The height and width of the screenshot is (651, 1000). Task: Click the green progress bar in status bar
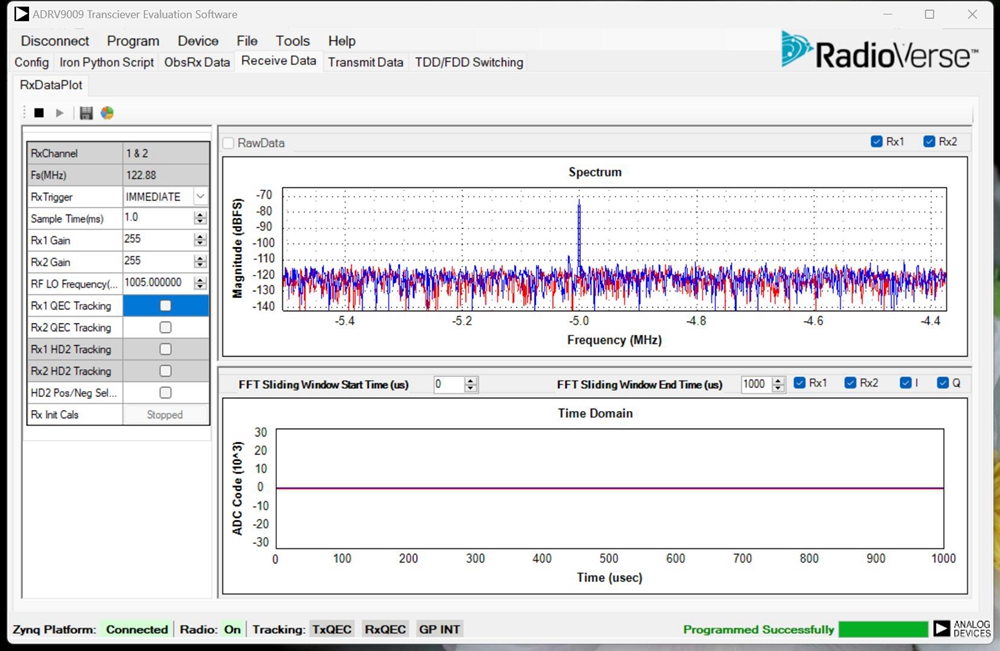click(882, 629)
